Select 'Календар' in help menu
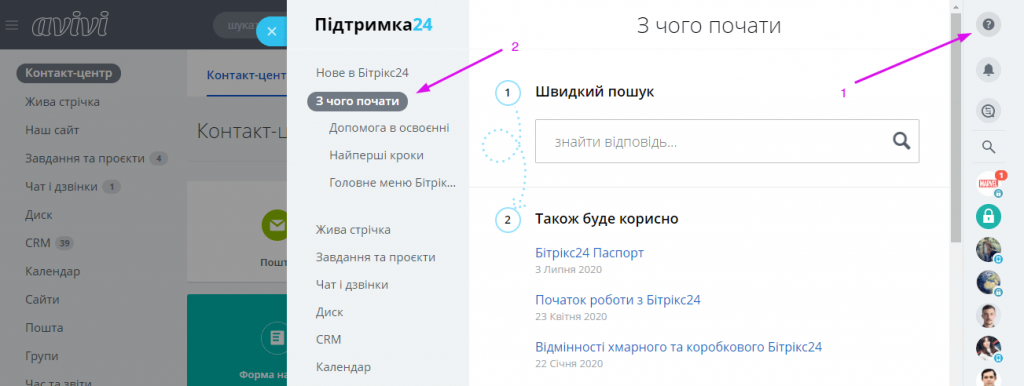This screenshot has height=386, width=1024. [x=343, y=367]
